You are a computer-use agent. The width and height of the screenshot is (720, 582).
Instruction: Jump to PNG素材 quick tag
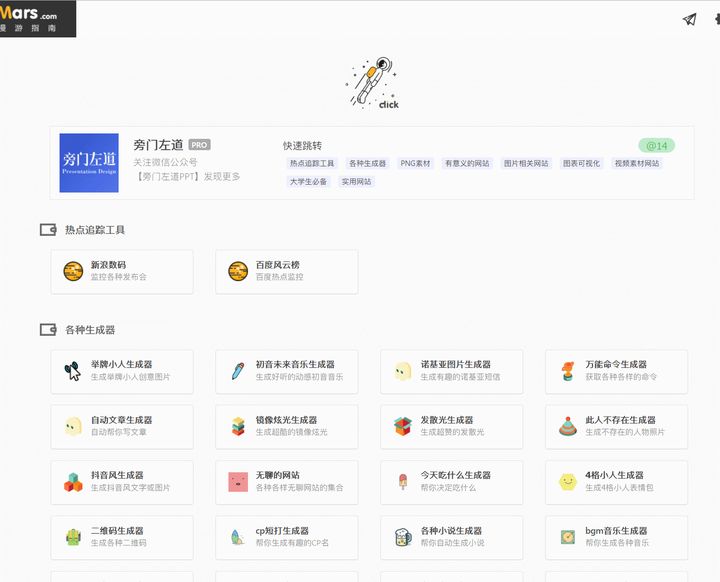tap(415, 163)
